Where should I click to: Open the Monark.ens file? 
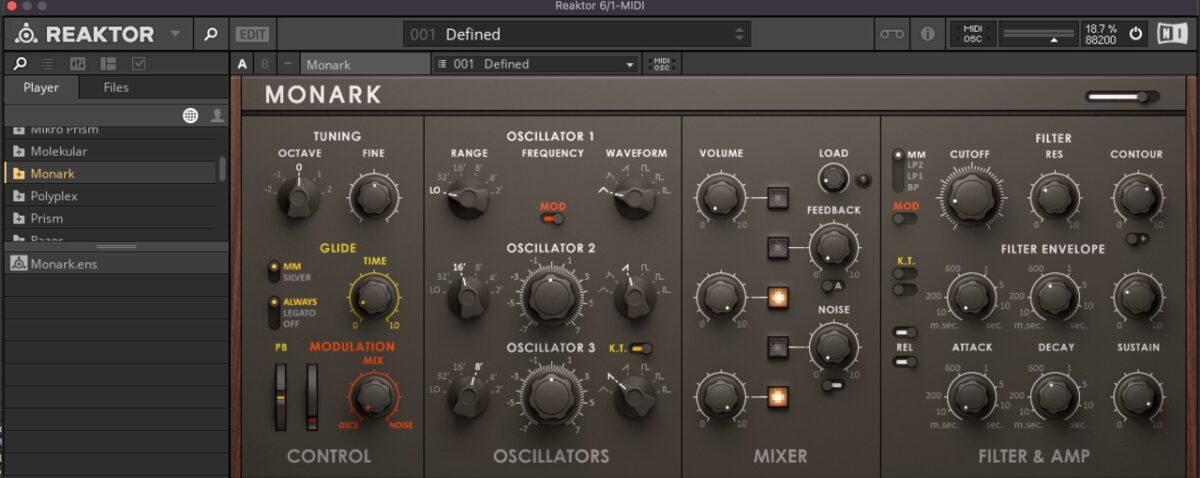(115, 264)
